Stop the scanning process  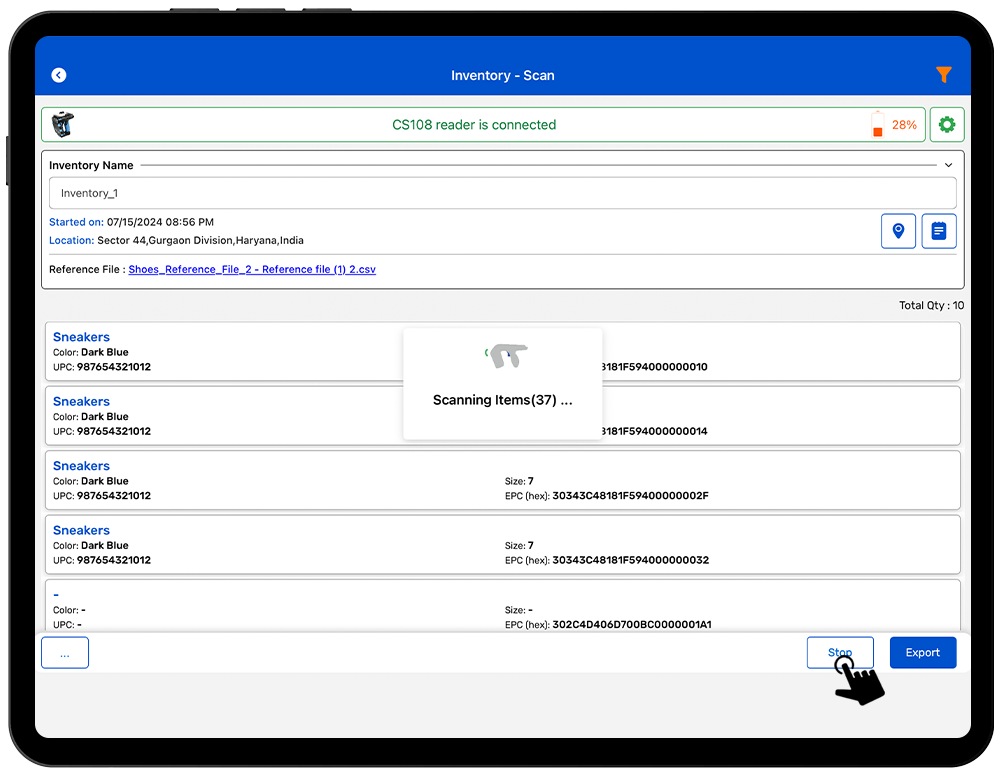pyautogui.click(x=840, y=653)
